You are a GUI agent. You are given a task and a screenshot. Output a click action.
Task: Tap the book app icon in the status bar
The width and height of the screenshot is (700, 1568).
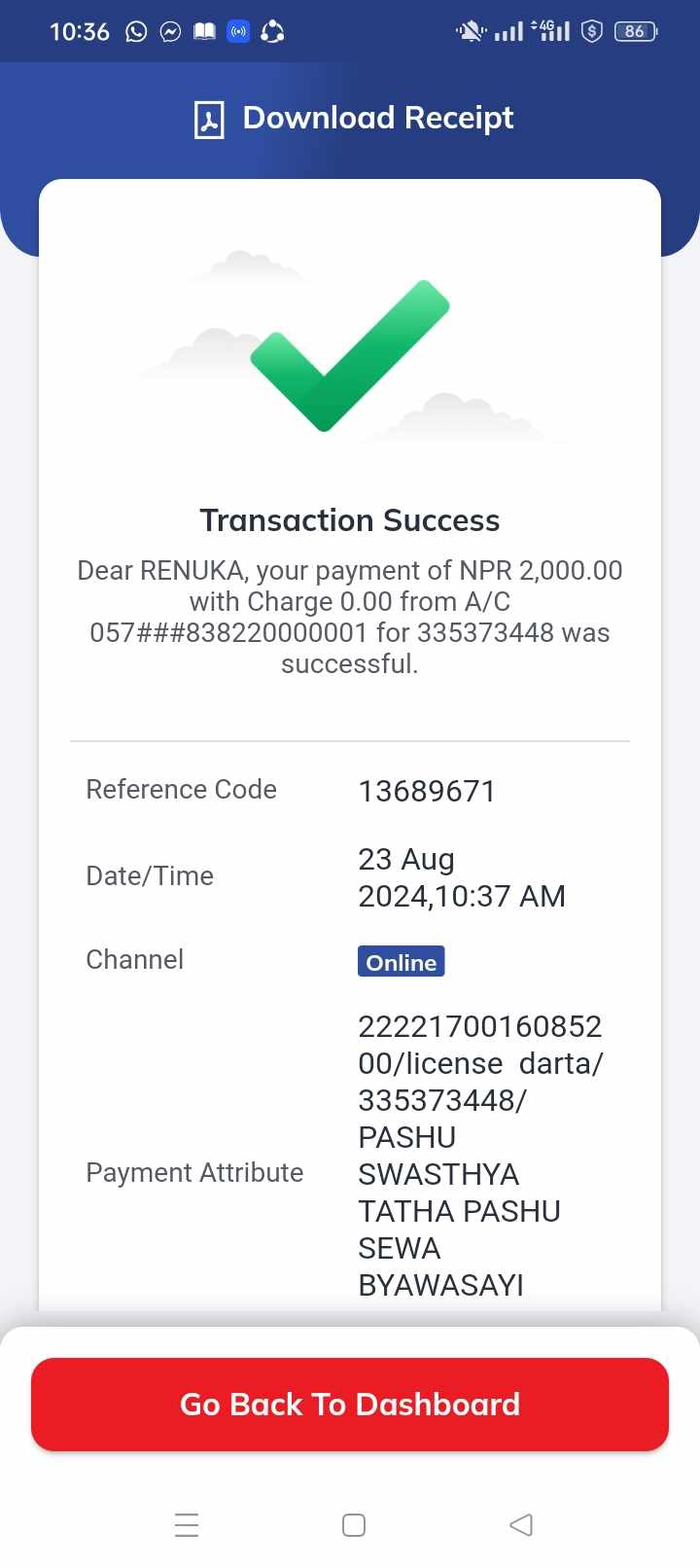pos(204,32)
